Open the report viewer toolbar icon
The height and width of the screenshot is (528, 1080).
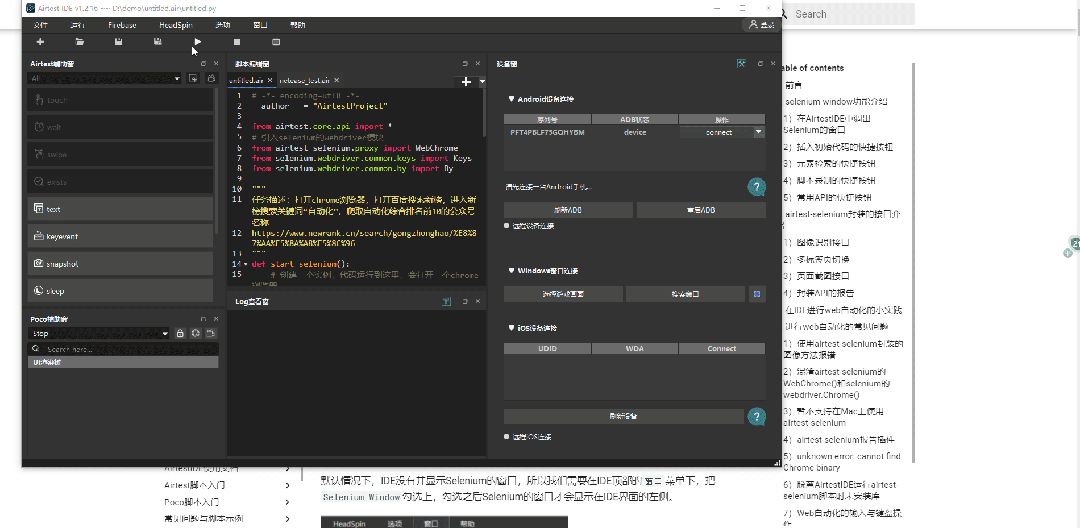276,42
